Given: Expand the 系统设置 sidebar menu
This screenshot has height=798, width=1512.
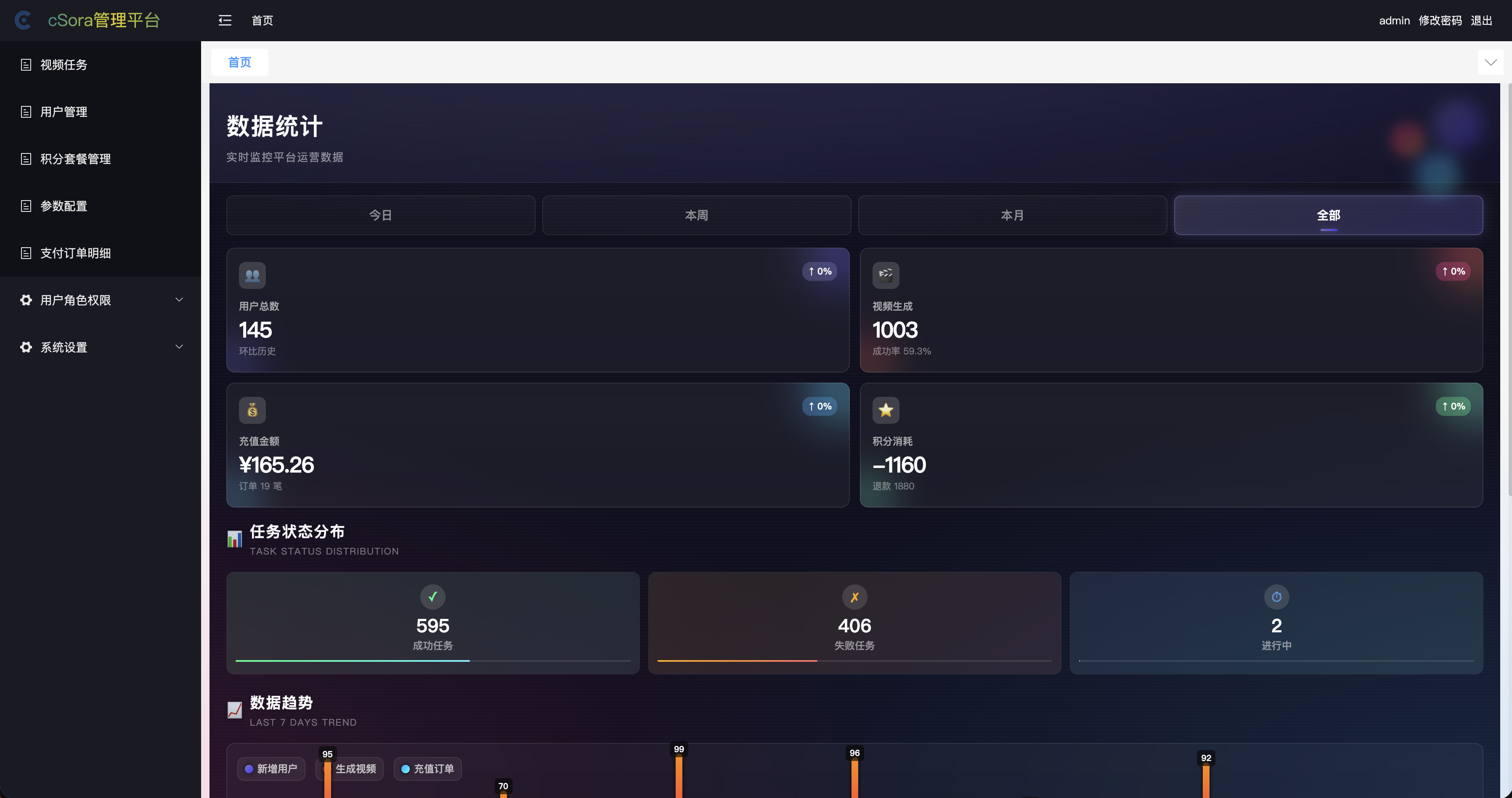Looking at the screenshot, I should click(x=100, y=347).
